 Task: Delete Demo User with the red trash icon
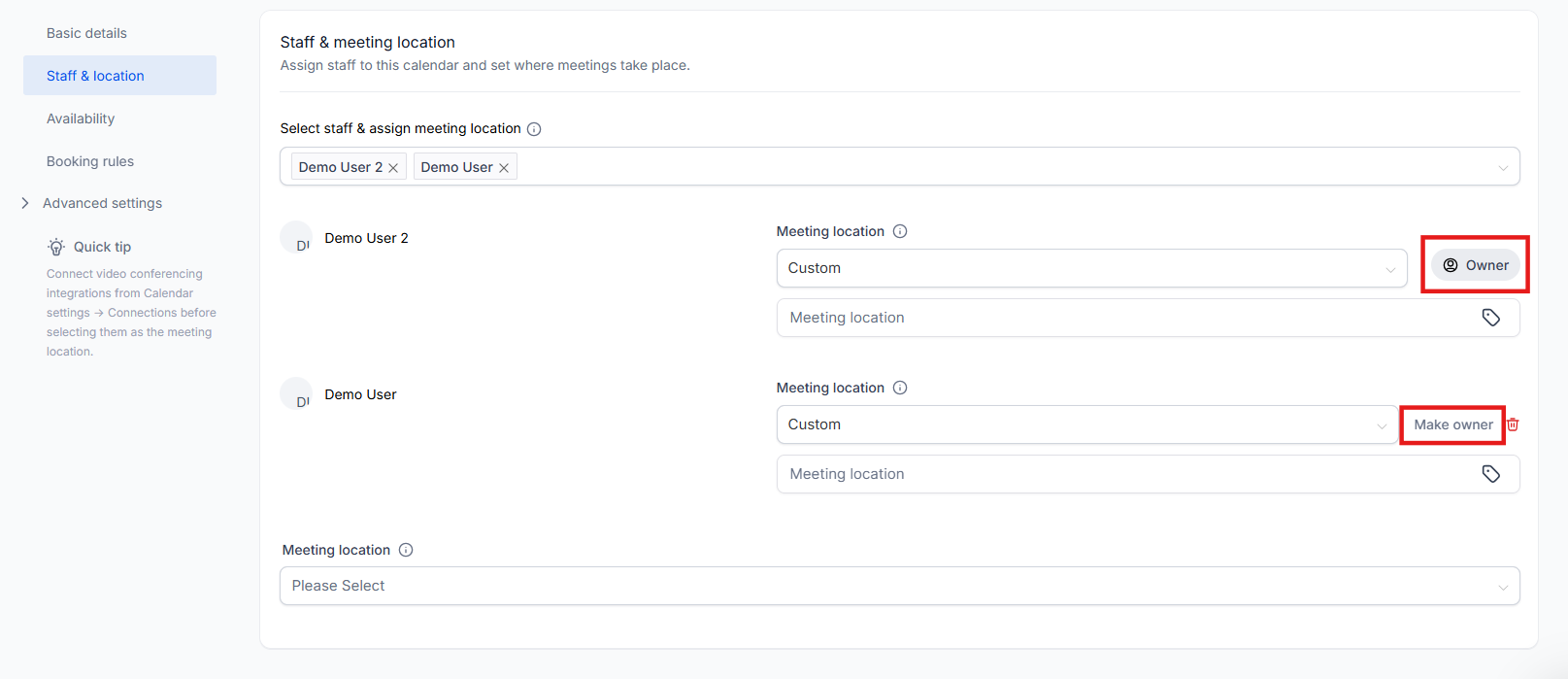pos(1513,424)
